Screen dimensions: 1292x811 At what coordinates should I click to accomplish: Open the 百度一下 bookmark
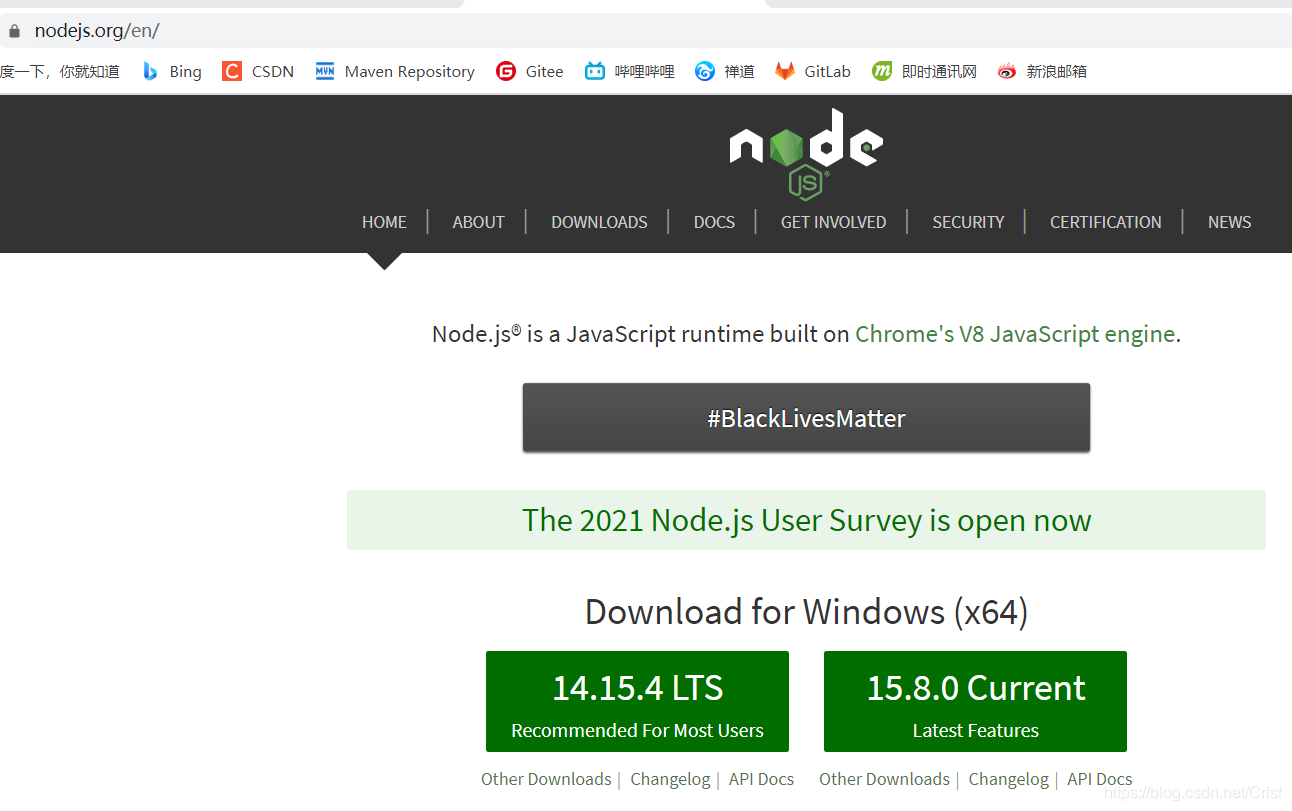60,71
